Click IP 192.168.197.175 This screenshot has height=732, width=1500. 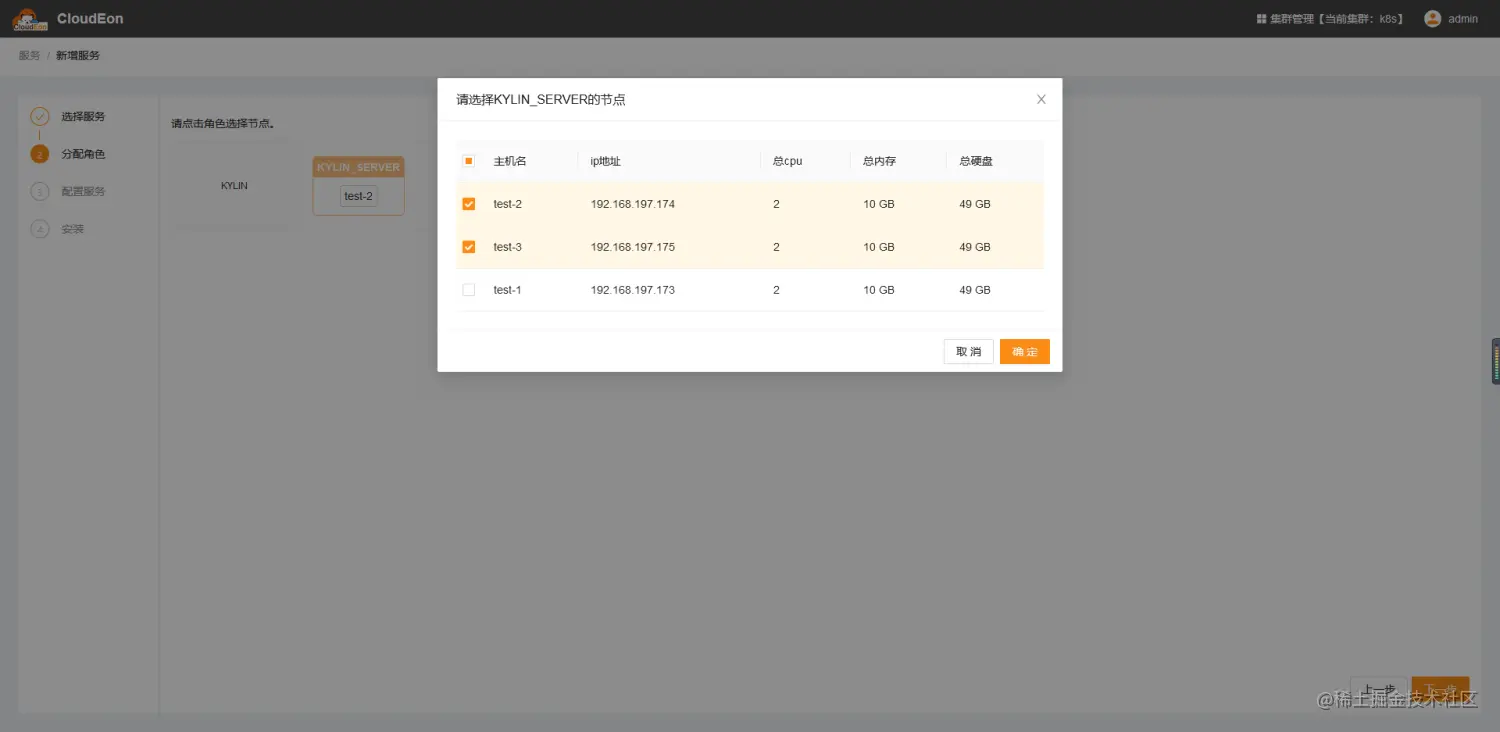[633, 247]
